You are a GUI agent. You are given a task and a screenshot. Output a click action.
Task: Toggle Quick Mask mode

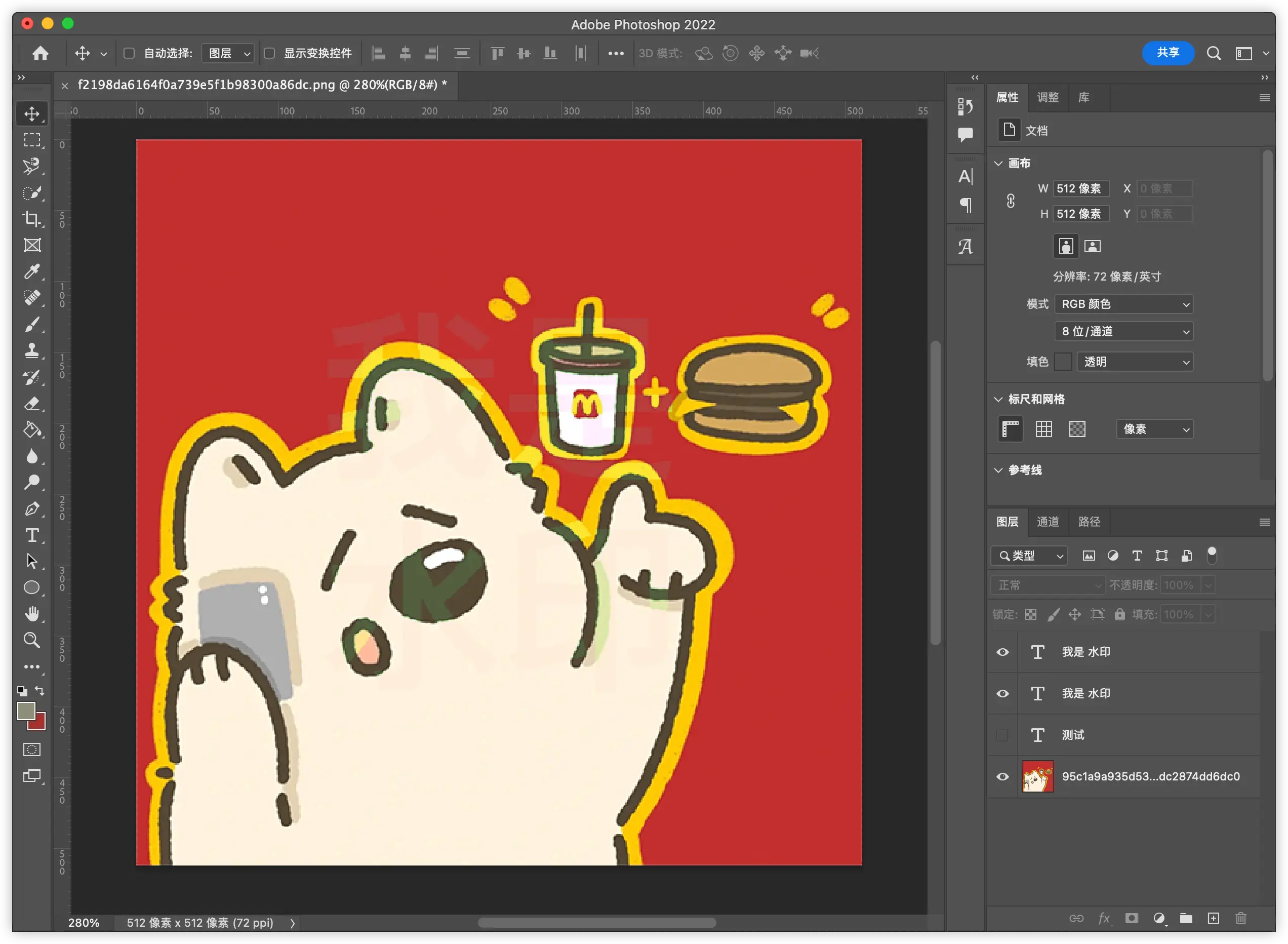[32, 749]
